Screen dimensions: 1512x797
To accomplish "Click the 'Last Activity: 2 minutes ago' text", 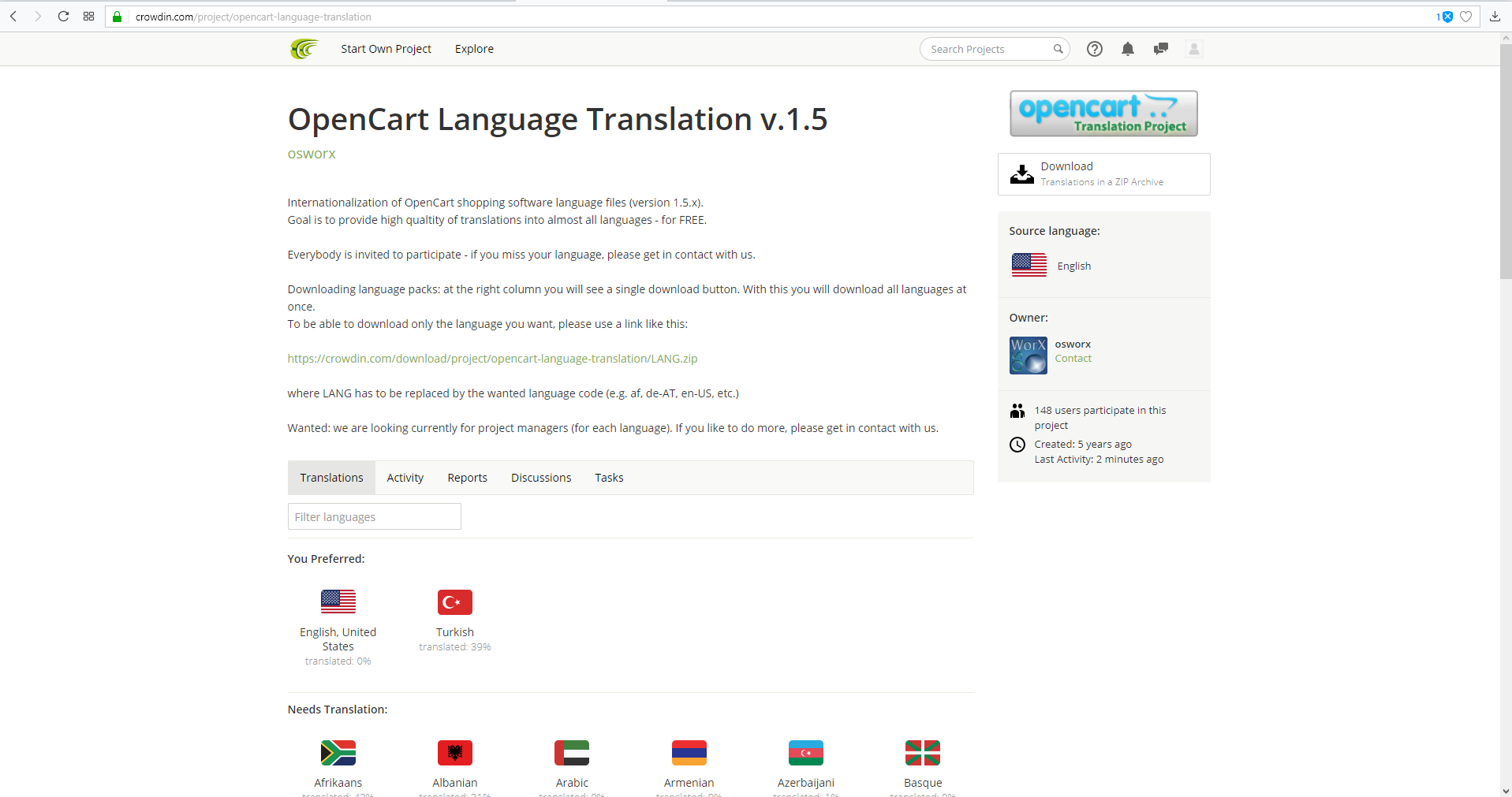I will pyautogui.click(x=1099, y=460).
